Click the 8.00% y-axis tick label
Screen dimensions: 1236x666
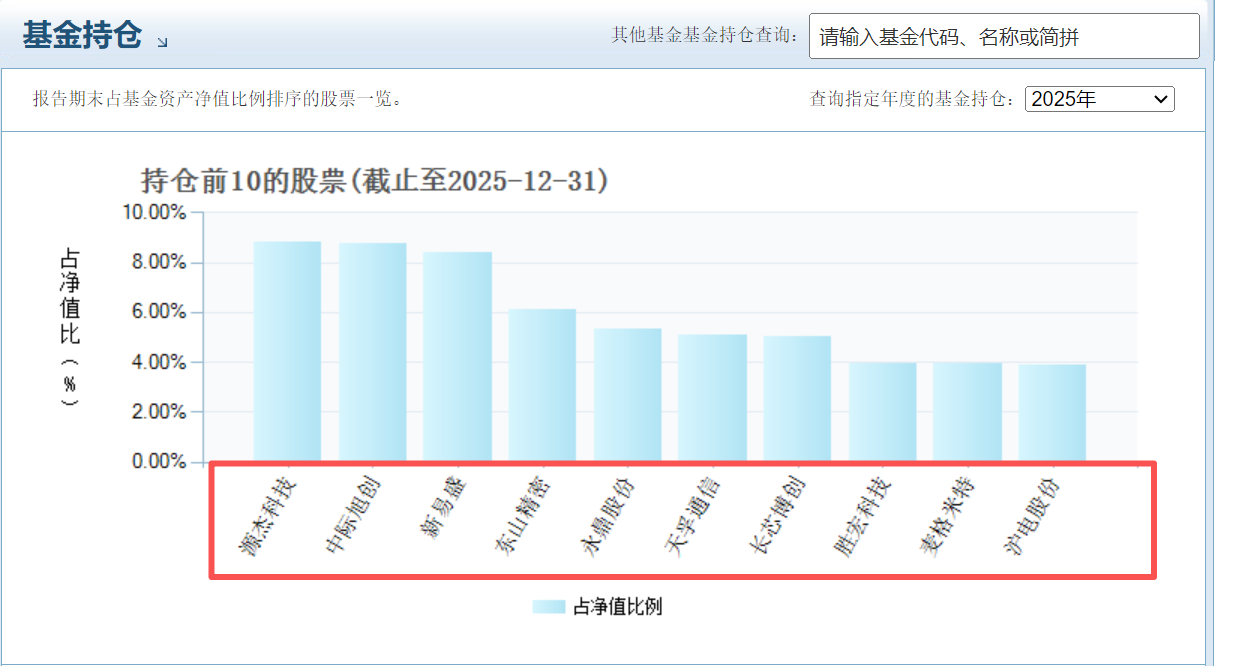[158, 262]
